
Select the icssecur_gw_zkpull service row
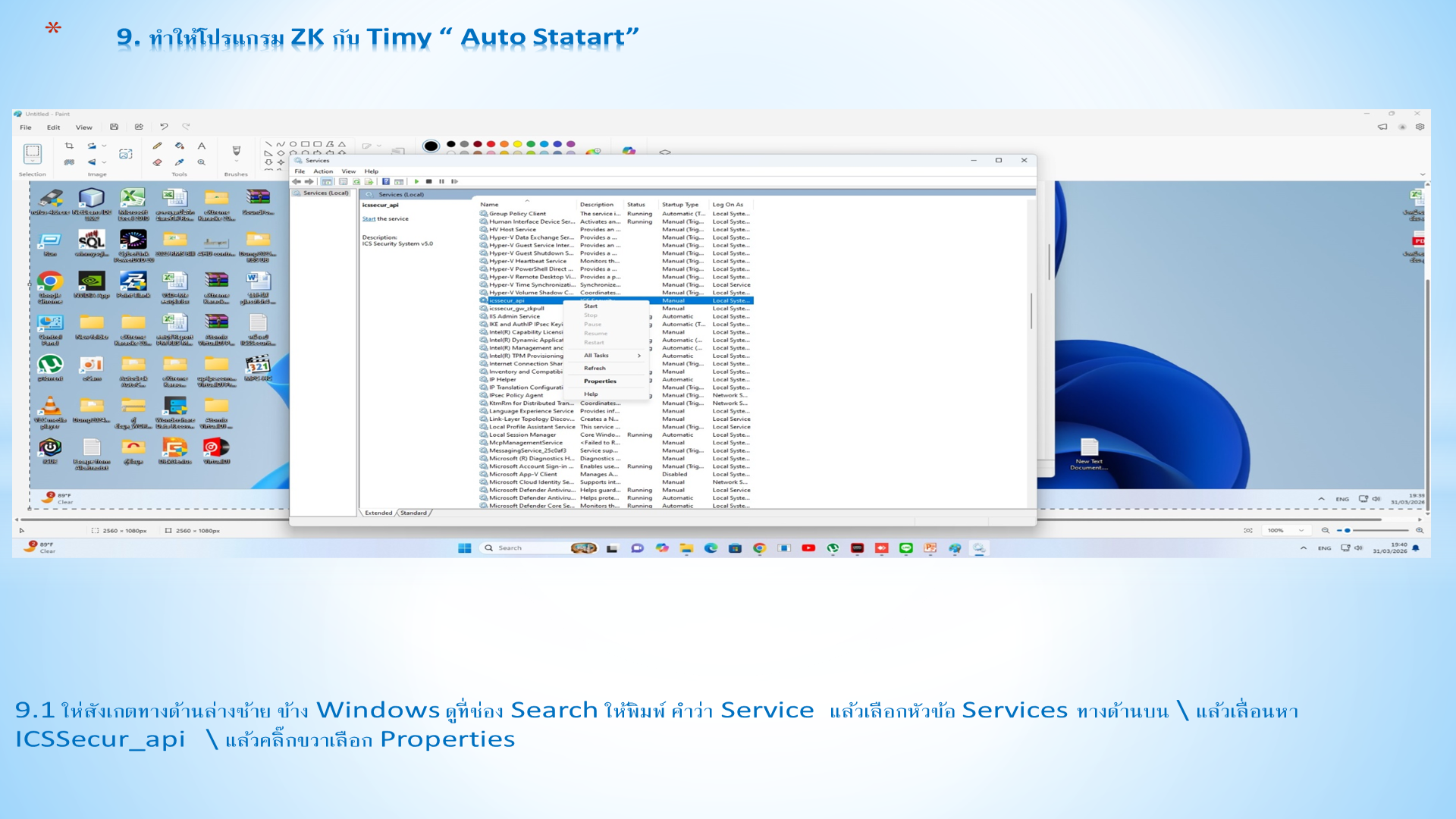pyautogui.click(x=616, y=309)
